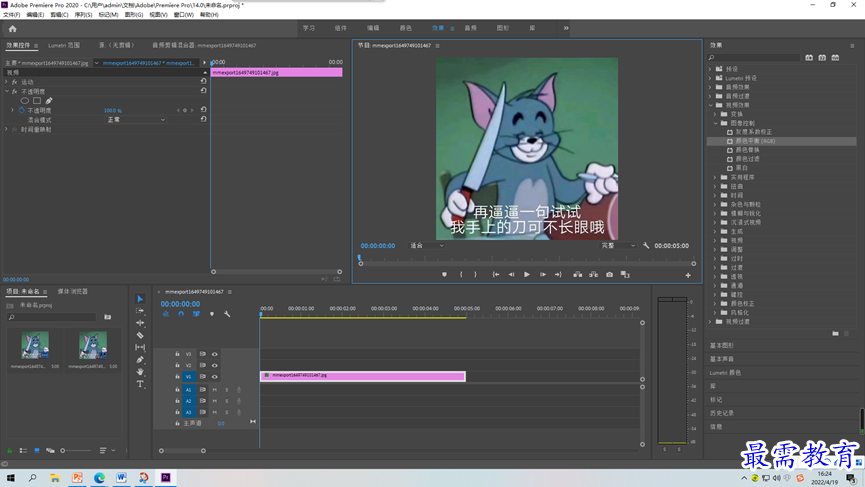Toggle V3 track output eye
865x487 pixels.
[x=215, y=354]
